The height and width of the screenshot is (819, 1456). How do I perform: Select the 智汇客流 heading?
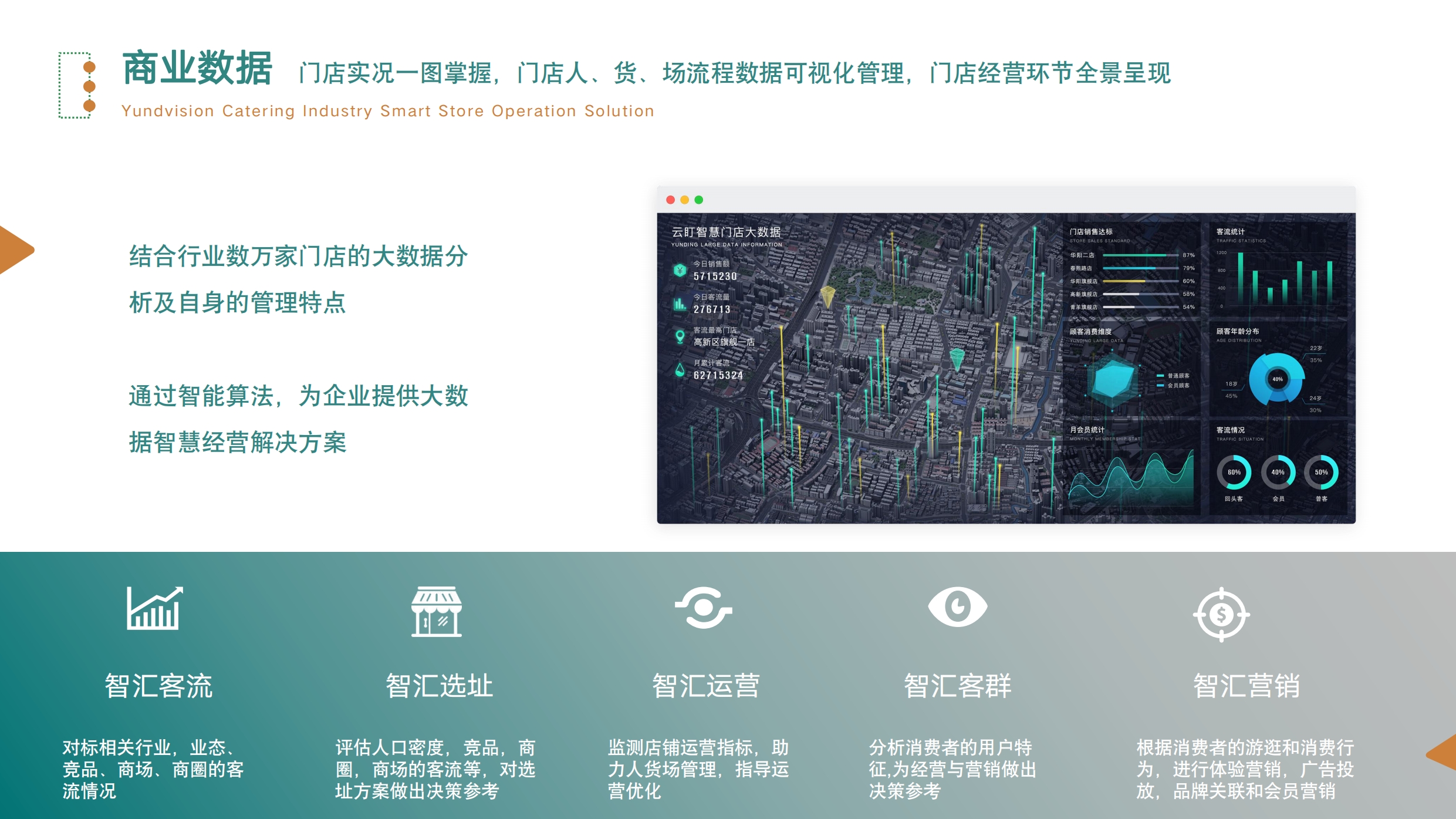tap(158, 685)
